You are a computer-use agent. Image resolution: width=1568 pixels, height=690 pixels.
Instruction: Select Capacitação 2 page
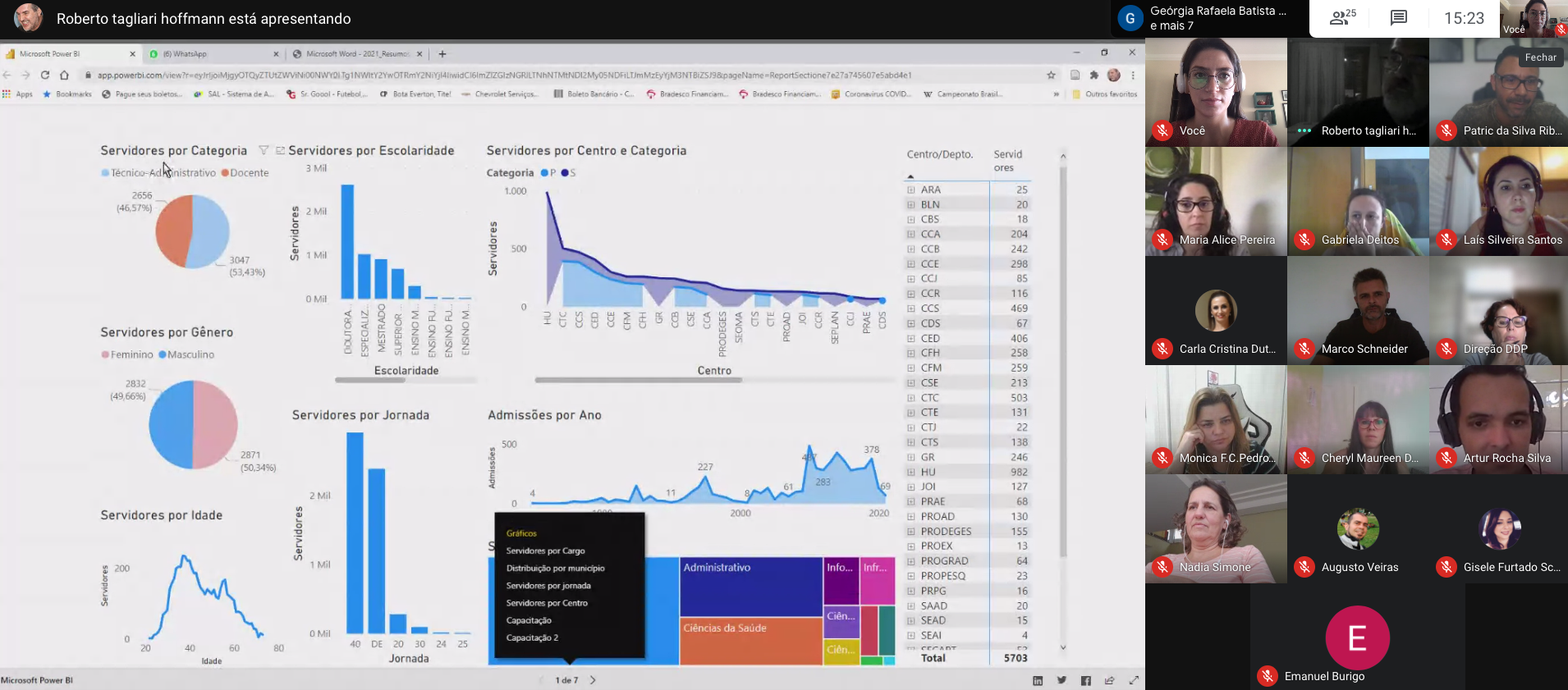(x=532, y=637)
